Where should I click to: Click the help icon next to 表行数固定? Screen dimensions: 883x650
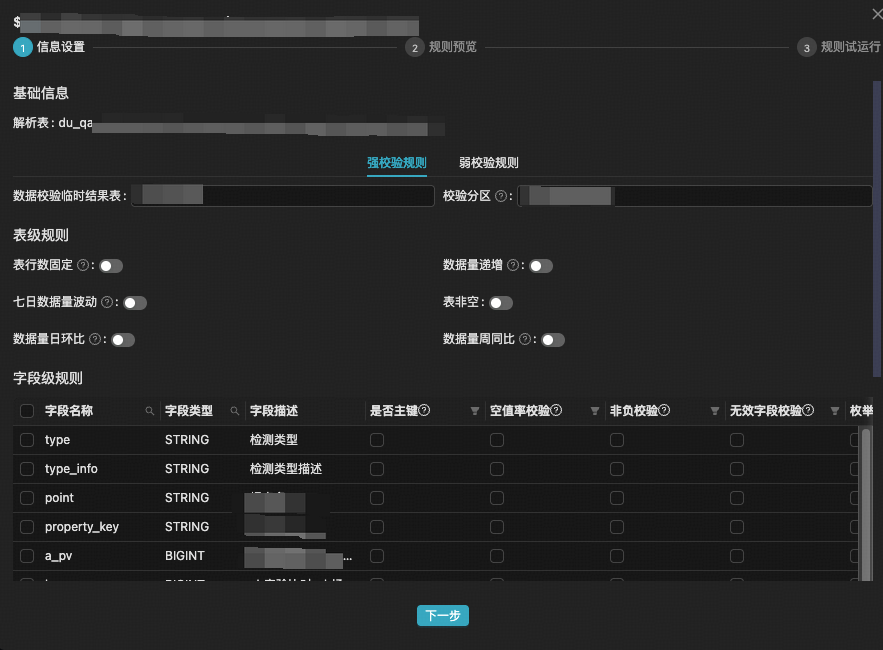[83, 266]
